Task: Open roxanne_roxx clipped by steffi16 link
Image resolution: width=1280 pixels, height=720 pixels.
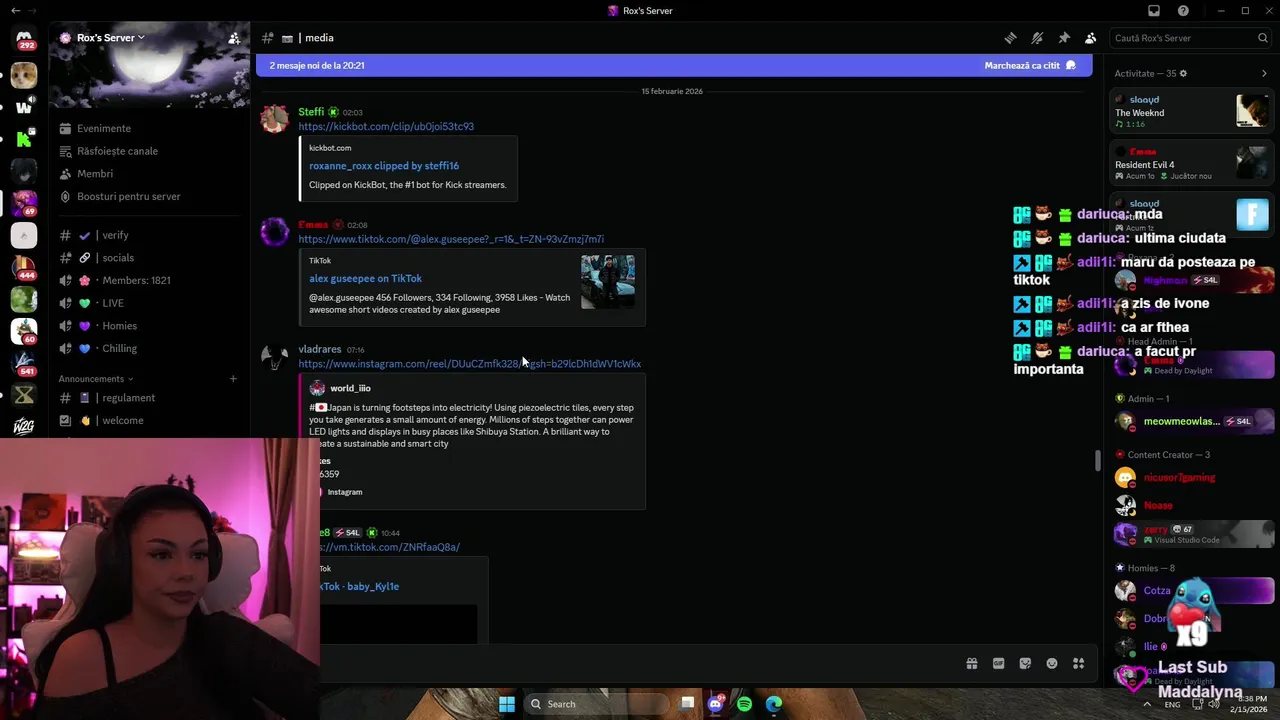Action: (x=384, y=166)
